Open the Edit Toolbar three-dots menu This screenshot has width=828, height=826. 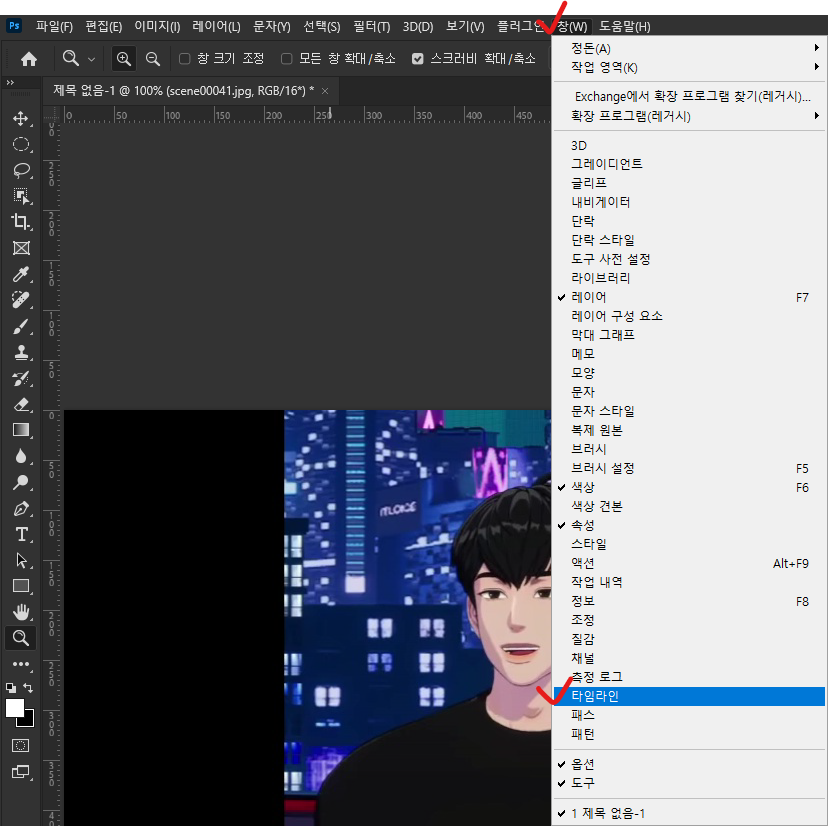pyautogui.click(x=21, y=664)
